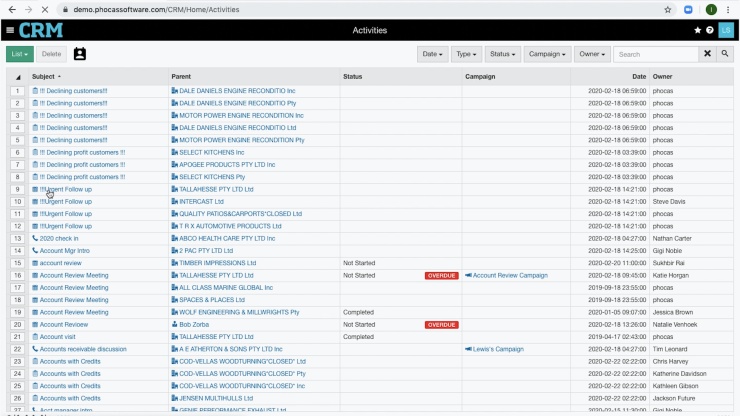Open the Status filter dropdown
The image size is (740, 416).
502,54
